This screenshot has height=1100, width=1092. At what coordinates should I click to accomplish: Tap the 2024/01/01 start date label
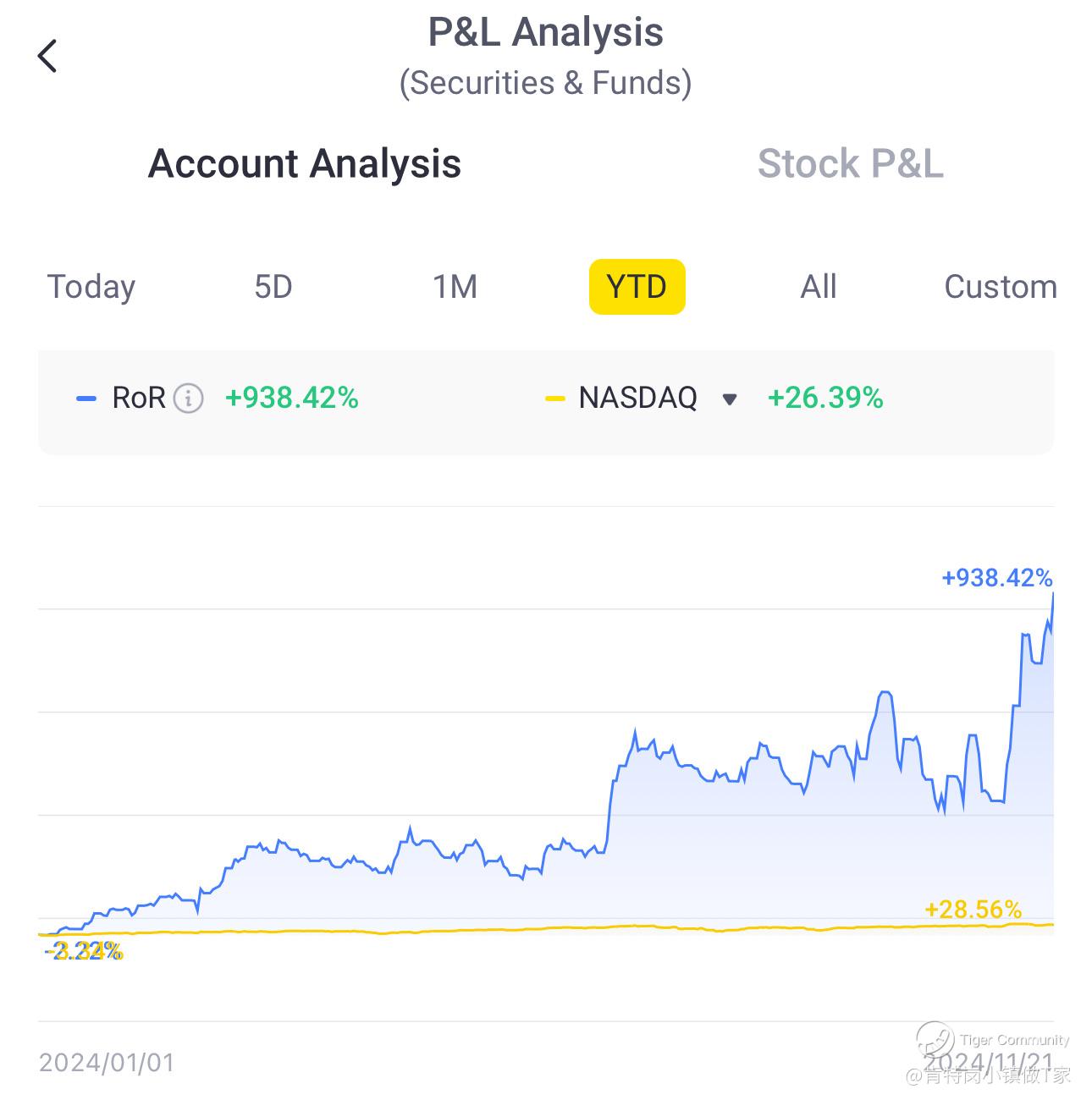[107, 1063]
